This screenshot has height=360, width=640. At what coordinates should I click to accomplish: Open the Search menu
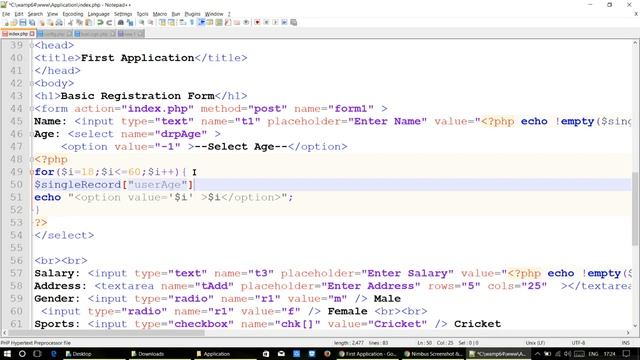(35, 14)
